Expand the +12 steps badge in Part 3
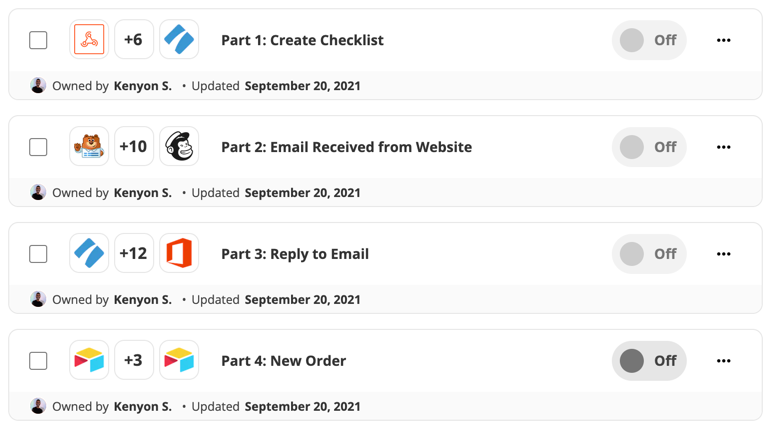 pos(134,254)
